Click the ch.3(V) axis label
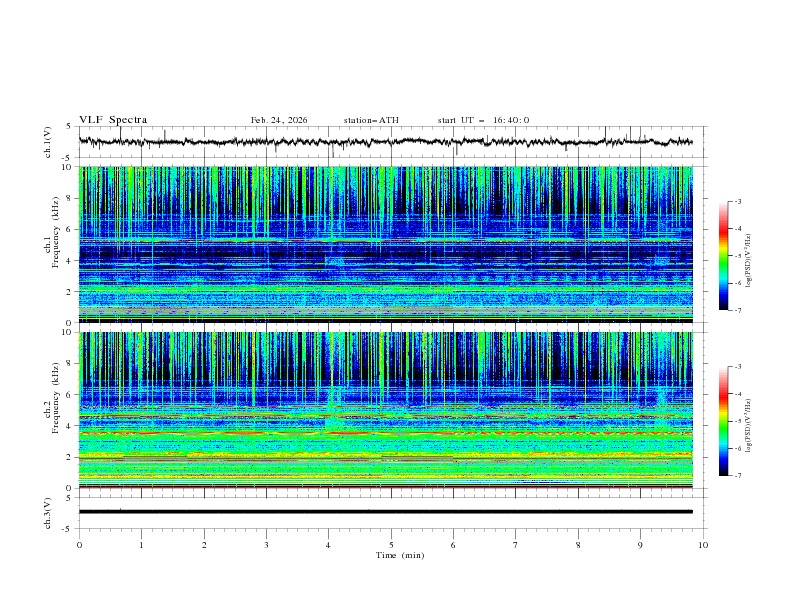The image size is (792, 612). [48, 512]
